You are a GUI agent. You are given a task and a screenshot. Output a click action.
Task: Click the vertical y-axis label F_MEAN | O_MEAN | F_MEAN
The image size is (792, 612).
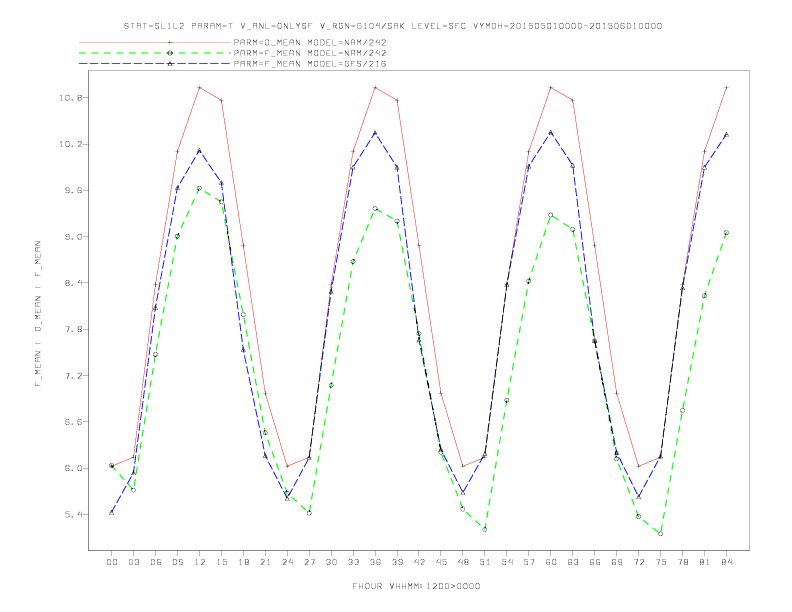point(38,314)
